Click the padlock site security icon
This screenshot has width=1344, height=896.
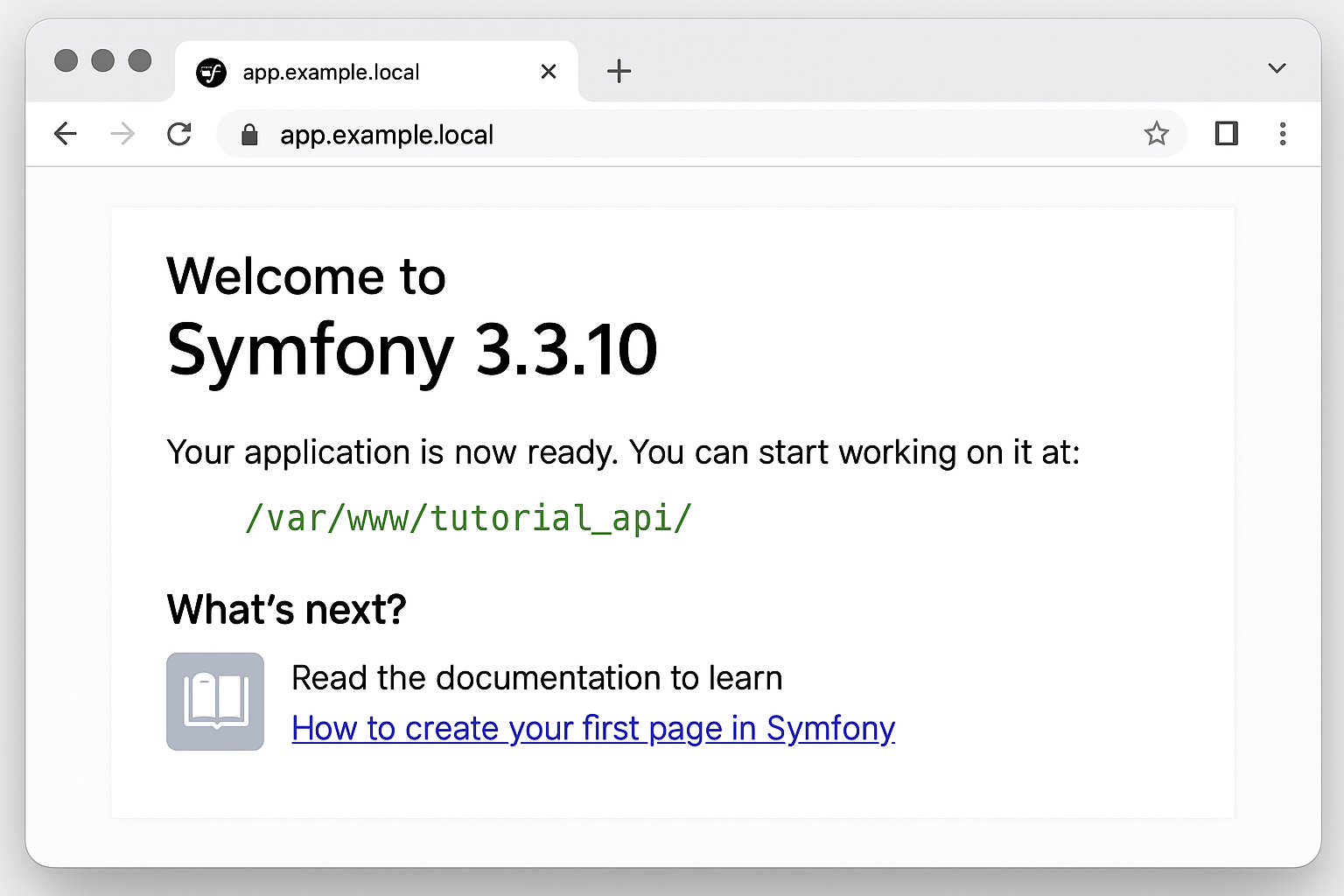tap(249, 135)
